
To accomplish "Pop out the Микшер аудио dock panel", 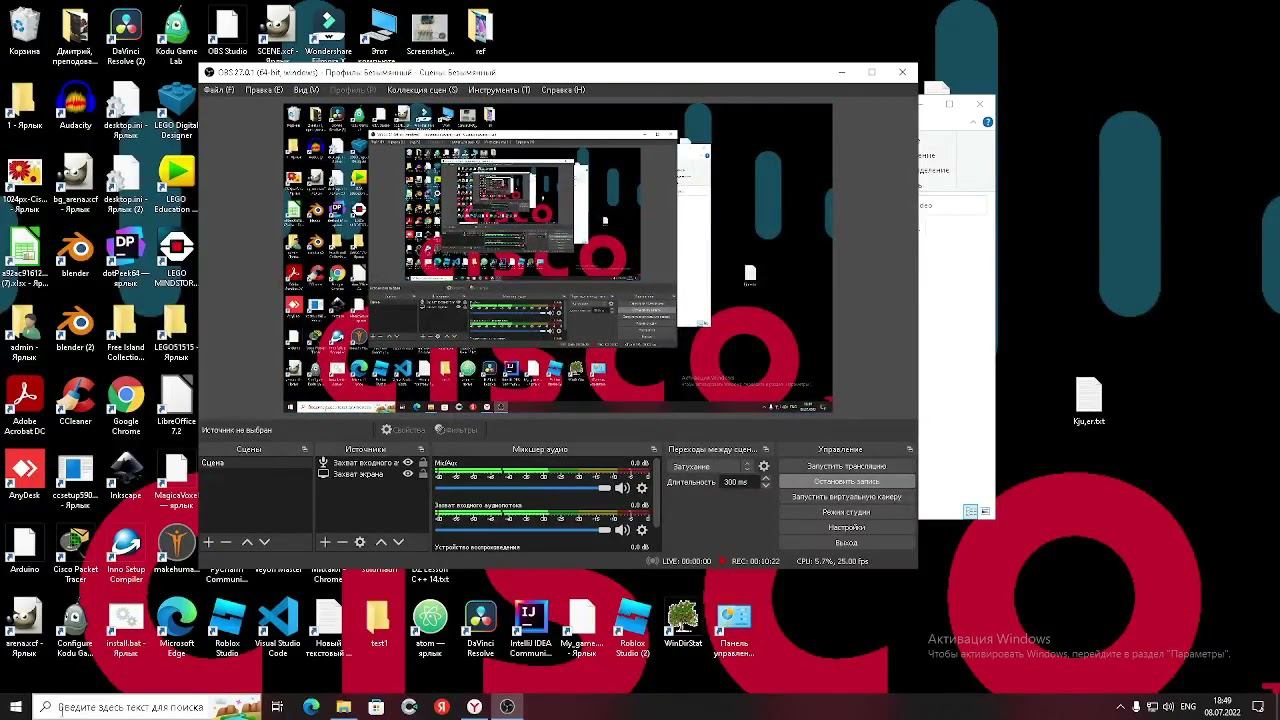I will point(654,449).
